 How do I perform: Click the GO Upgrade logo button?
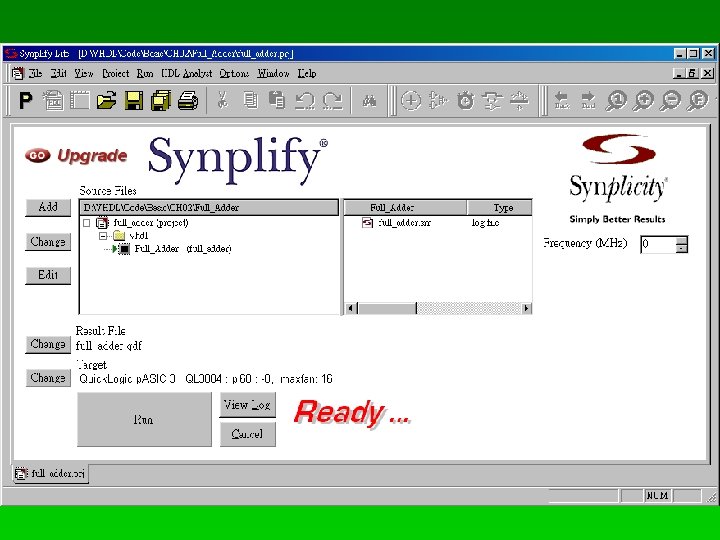76,156
